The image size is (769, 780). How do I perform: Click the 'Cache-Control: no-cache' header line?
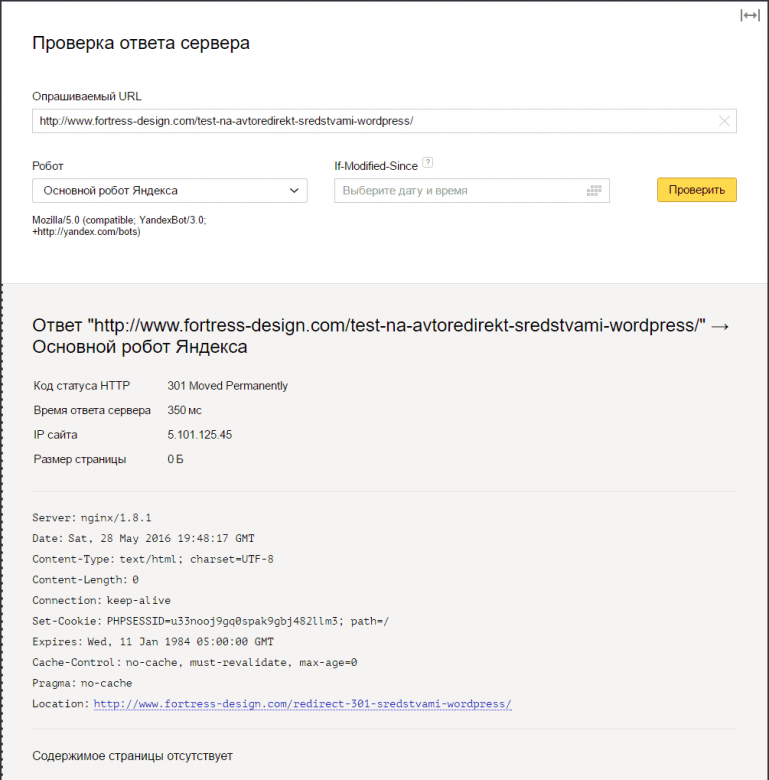point(194,663)
